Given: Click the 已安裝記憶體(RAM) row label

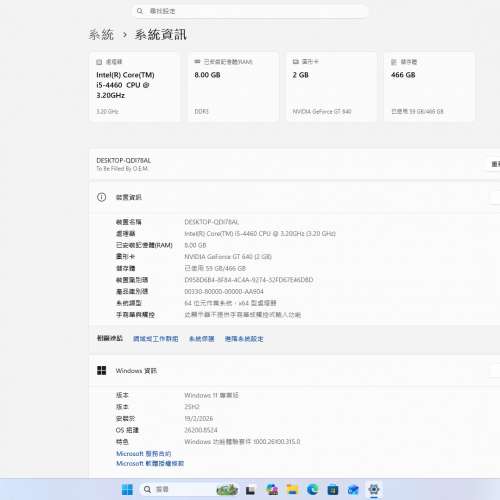Looking at the screenshot, I should pos(144,245).
